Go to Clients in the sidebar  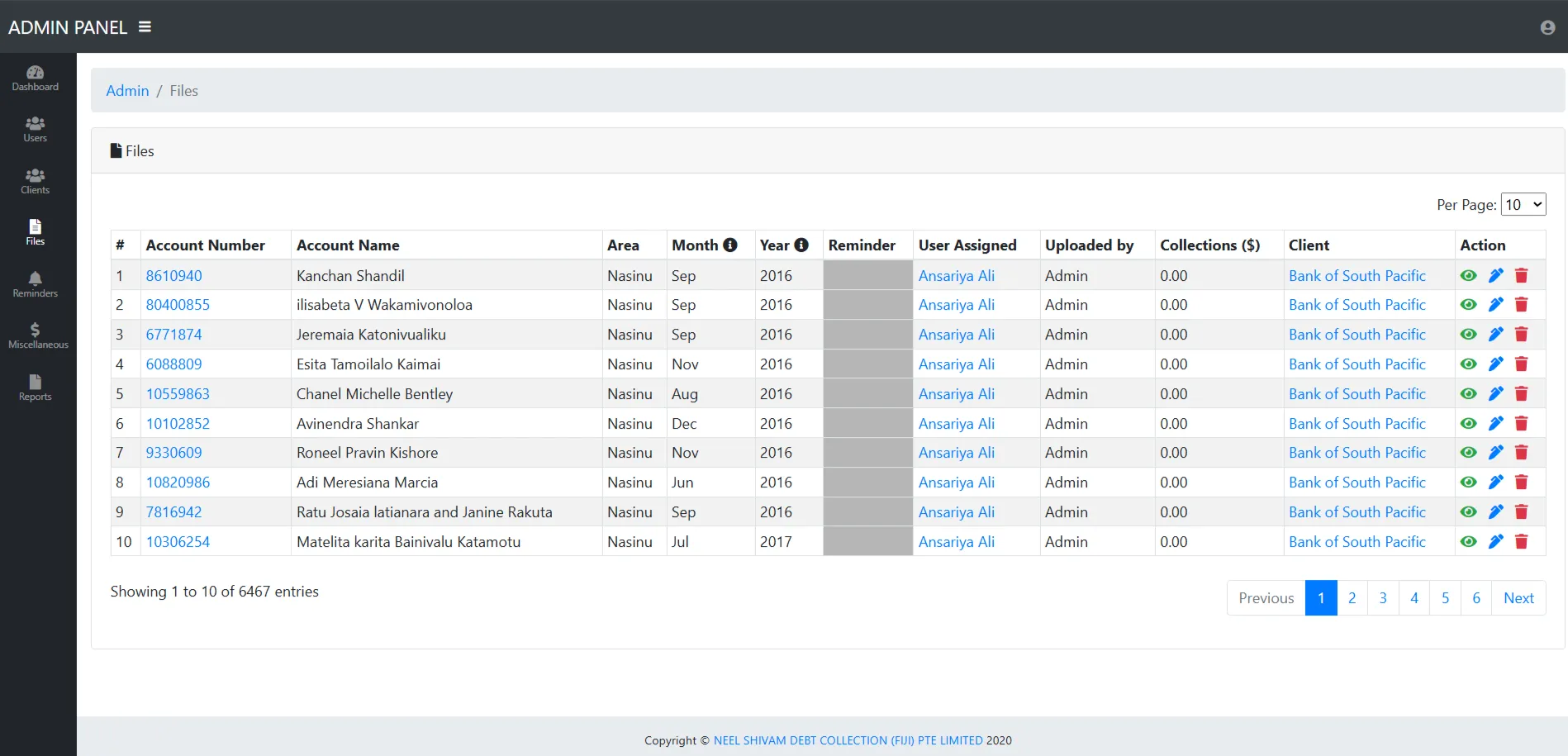[36, 182]
